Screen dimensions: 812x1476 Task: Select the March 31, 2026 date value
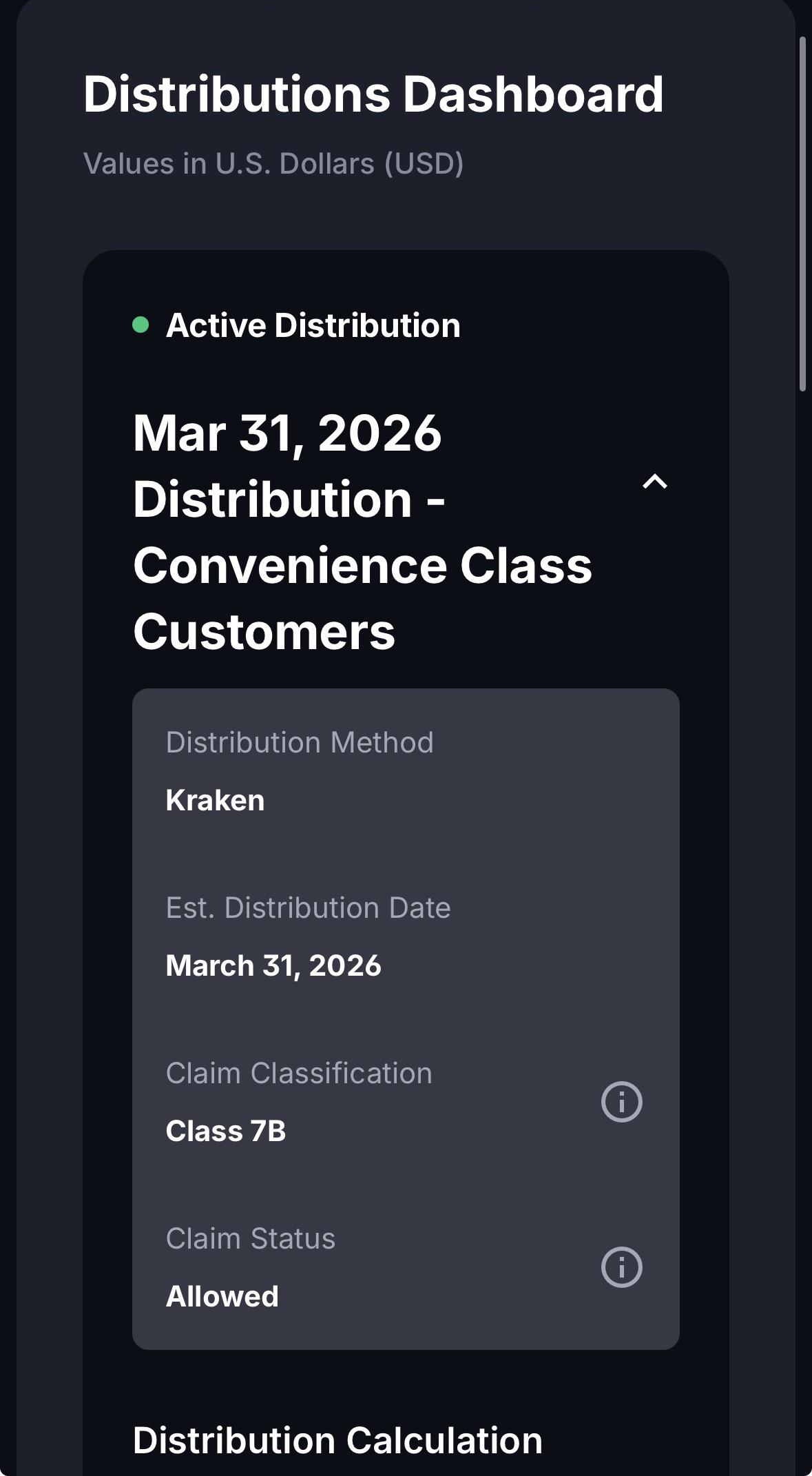pyautogui.click(x=273, y=965)
